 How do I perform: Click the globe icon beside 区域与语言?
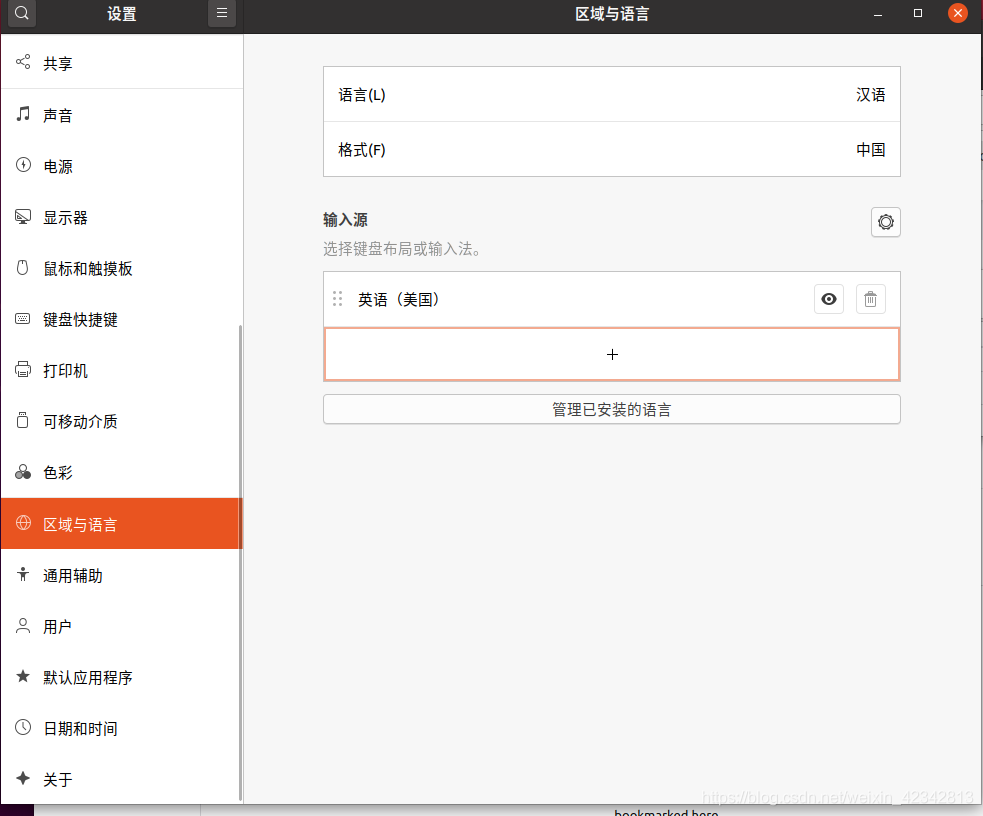coord(23,523)
